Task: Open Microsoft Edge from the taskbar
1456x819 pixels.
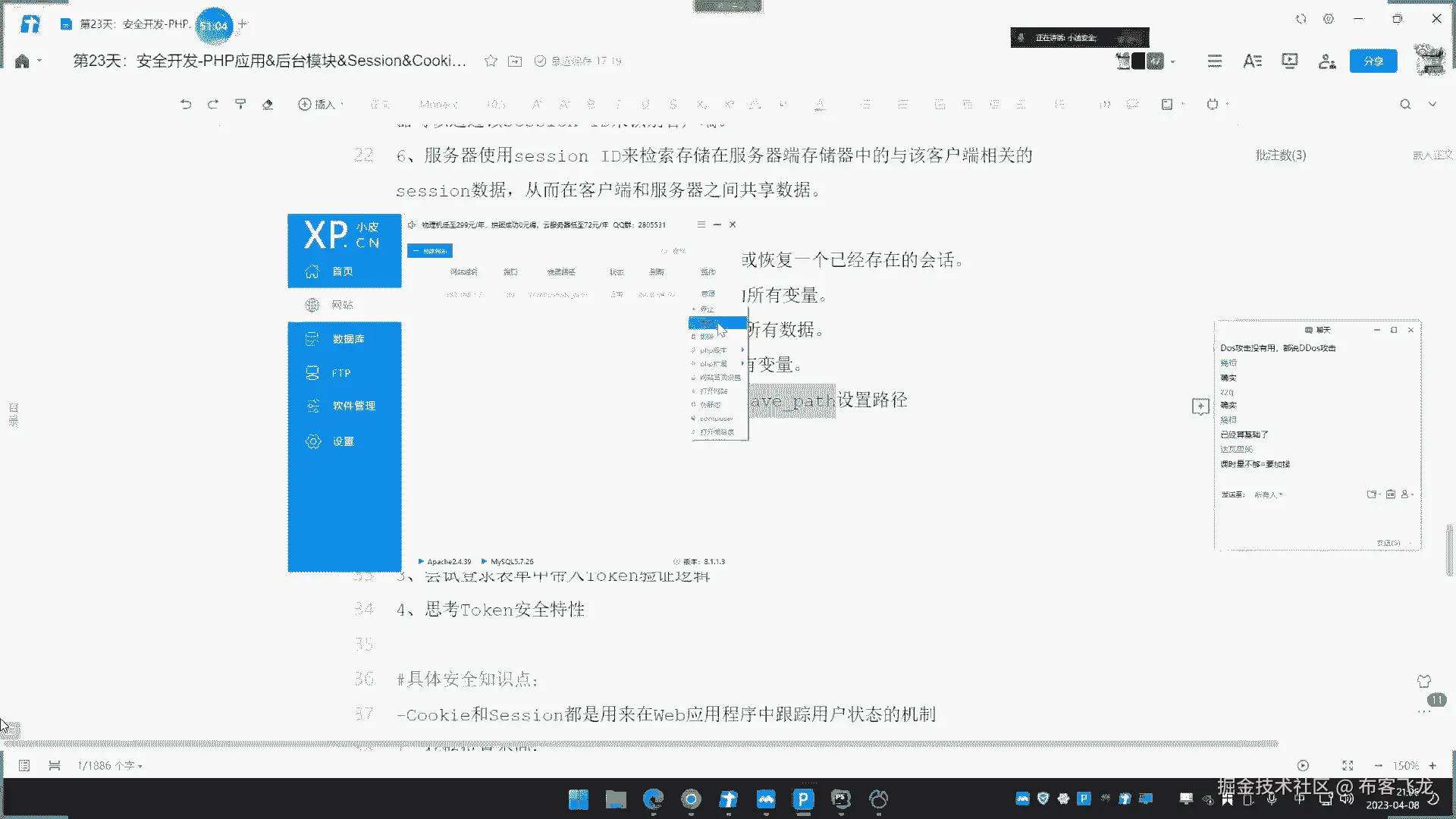Action: click(653, 799)
